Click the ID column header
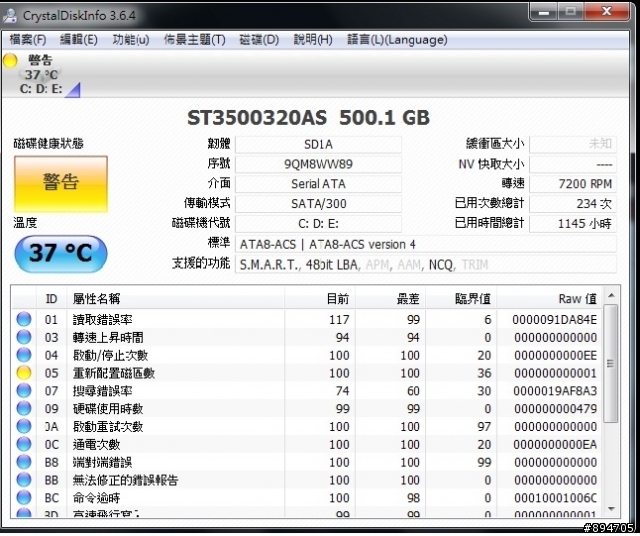 point(51,299)
